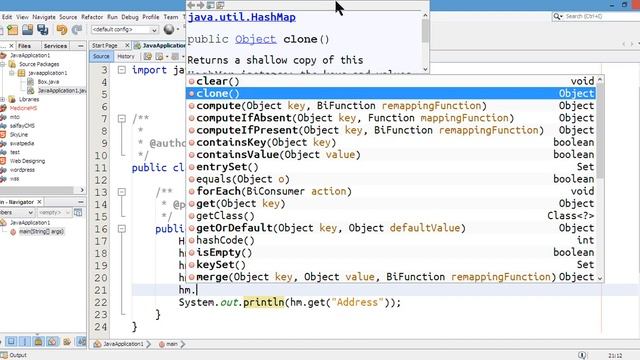The width and height of the screenshot is (640, 360).
Task: Open the Debug menu
Action: pos(130,17)
